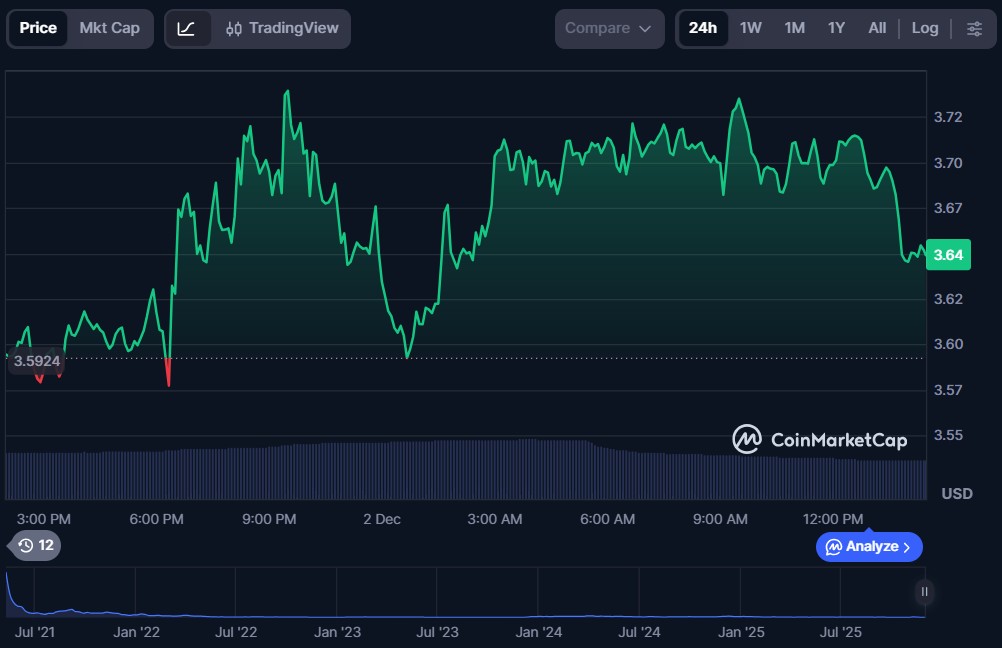1002x648 pixels.
Task: Toggle Log scale on chart
Action: pyautogui.click(x=924, y=28)
